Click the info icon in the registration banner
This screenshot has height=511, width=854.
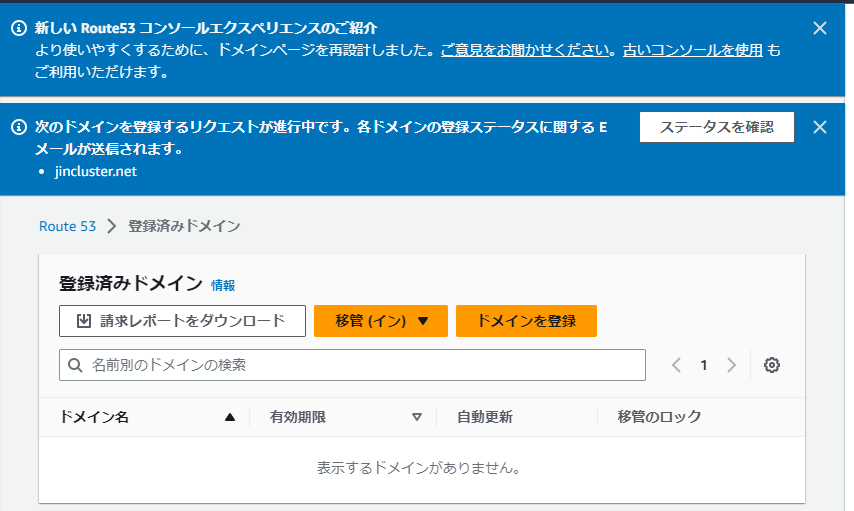18,128
